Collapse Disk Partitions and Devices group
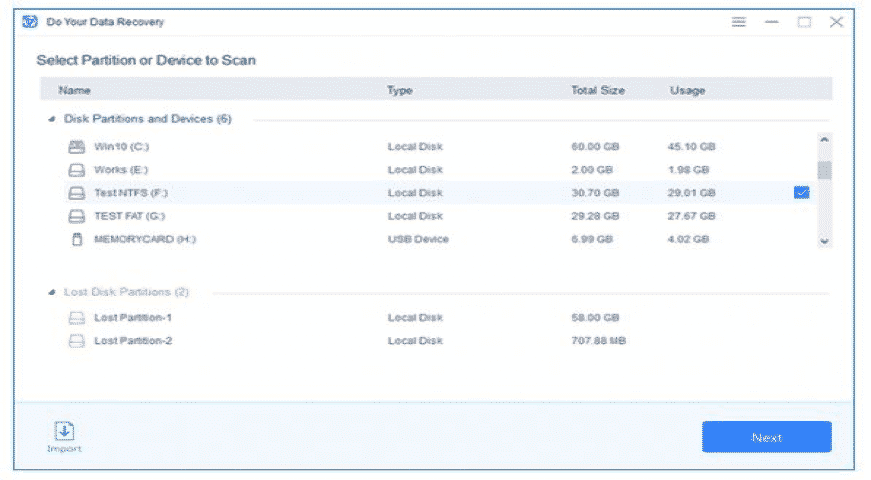 52,119
